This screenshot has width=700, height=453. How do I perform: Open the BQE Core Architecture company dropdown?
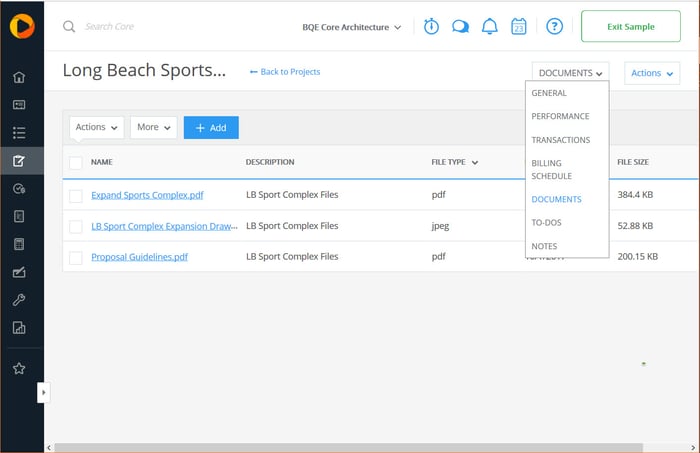point(352,27)
